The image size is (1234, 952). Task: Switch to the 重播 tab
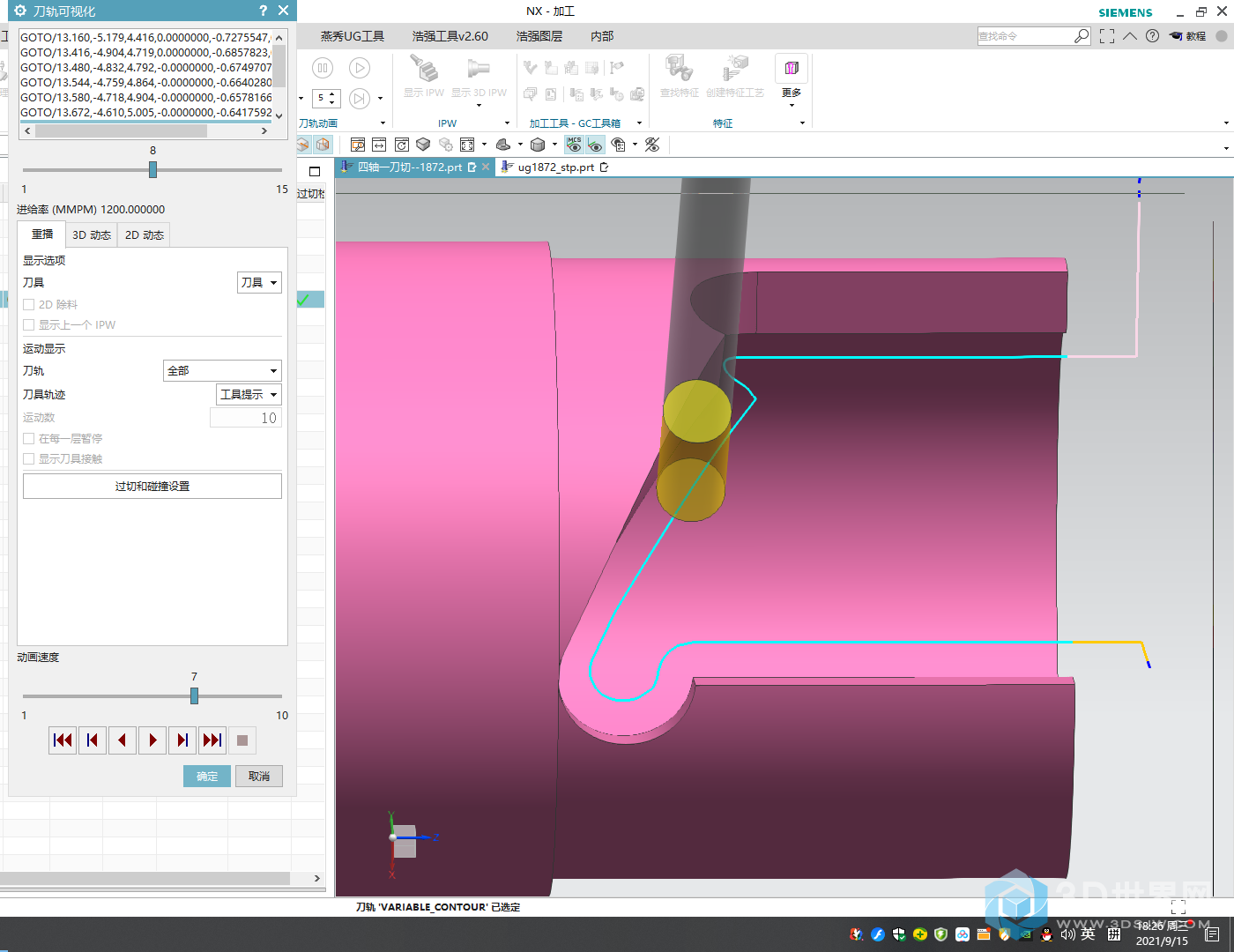point(42,234)
